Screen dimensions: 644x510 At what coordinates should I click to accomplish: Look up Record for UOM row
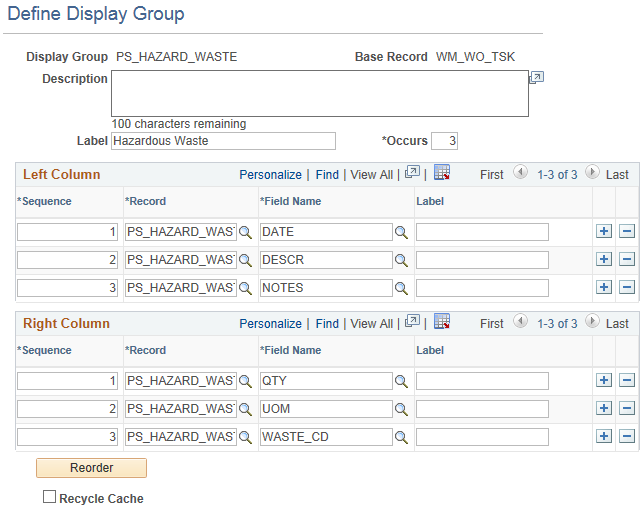[245, 409]
